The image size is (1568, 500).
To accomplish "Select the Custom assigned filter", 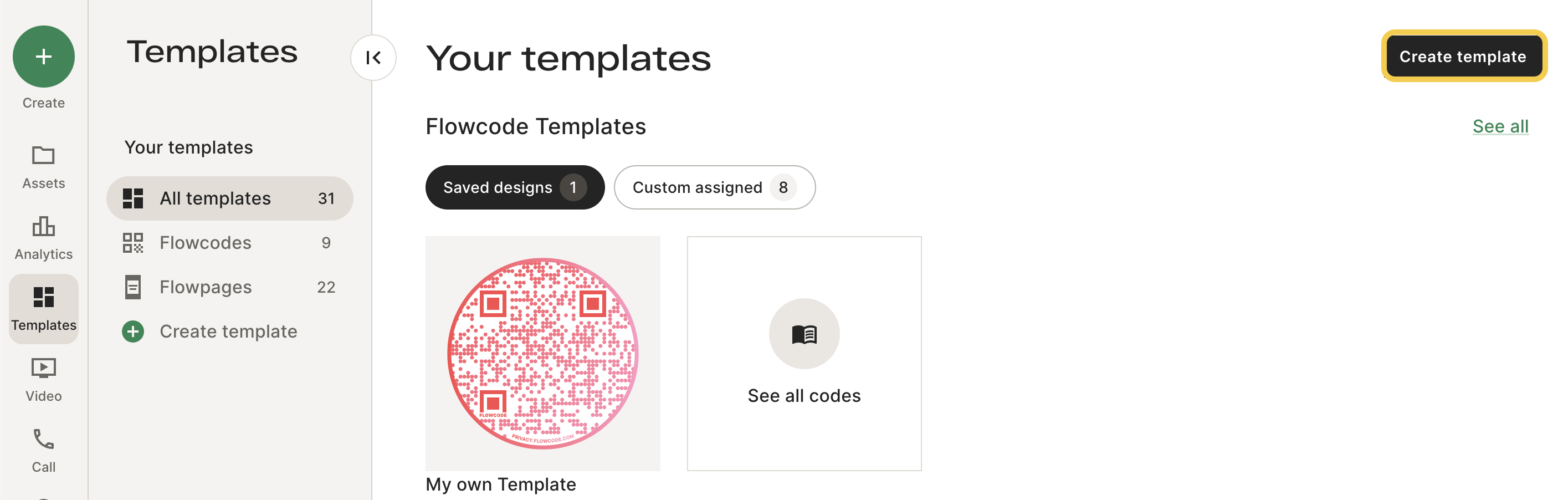I will click(x=715, y=187).
